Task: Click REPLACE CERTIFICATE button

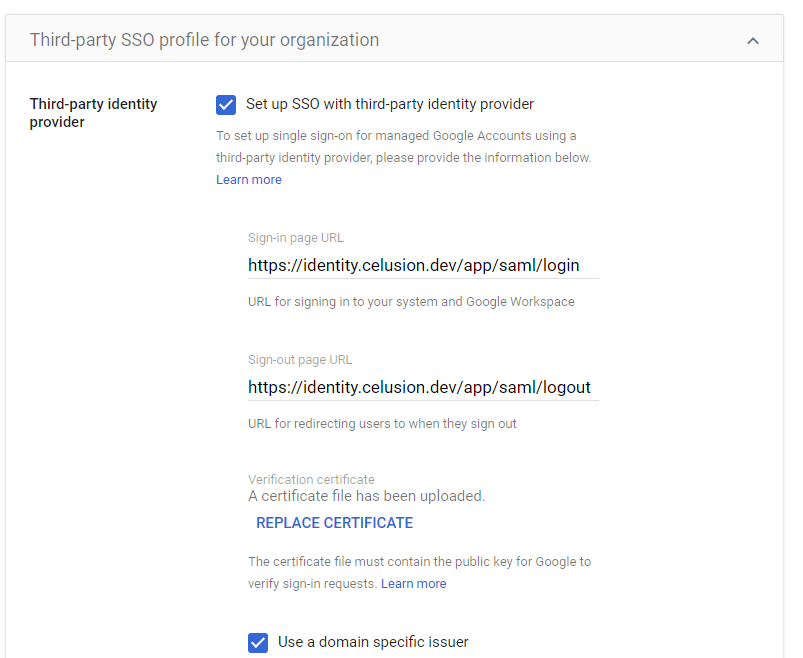Action: [x=334, y=523]
